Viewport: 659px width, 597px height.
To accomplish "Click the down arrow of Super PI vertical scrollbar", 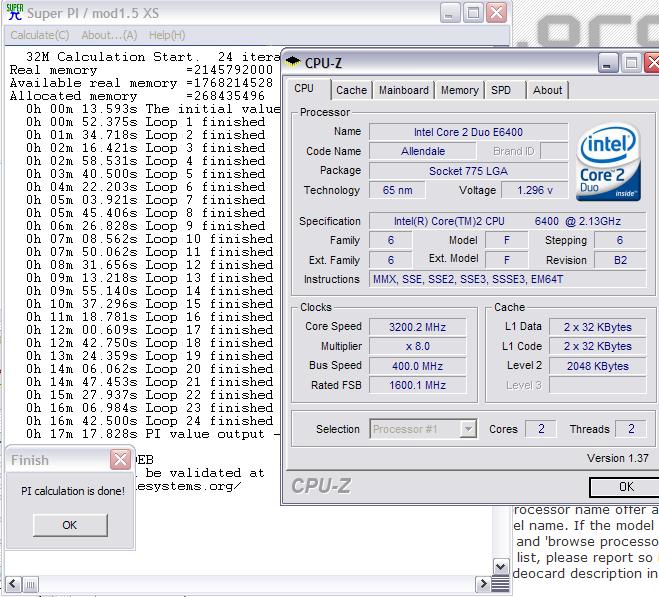I will click(x=501, y=566).
